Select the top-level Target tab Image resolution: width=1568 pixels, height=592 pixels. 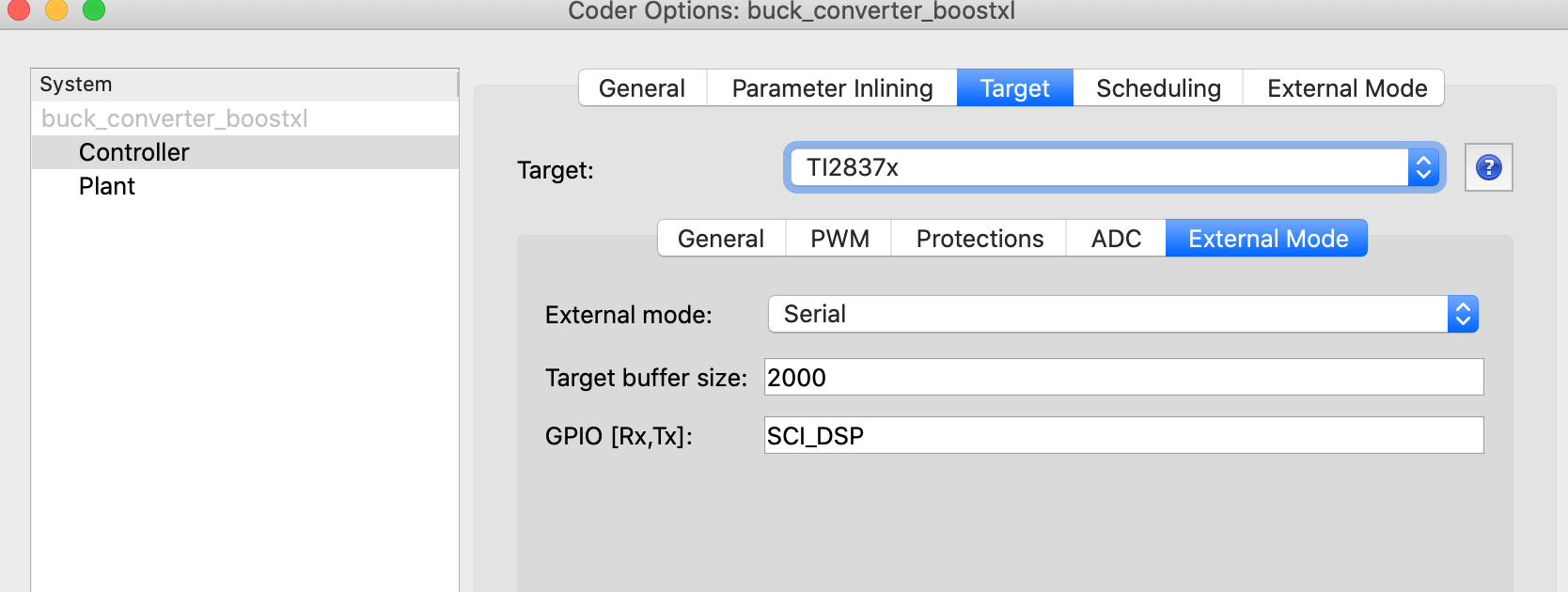(1014, 88)
